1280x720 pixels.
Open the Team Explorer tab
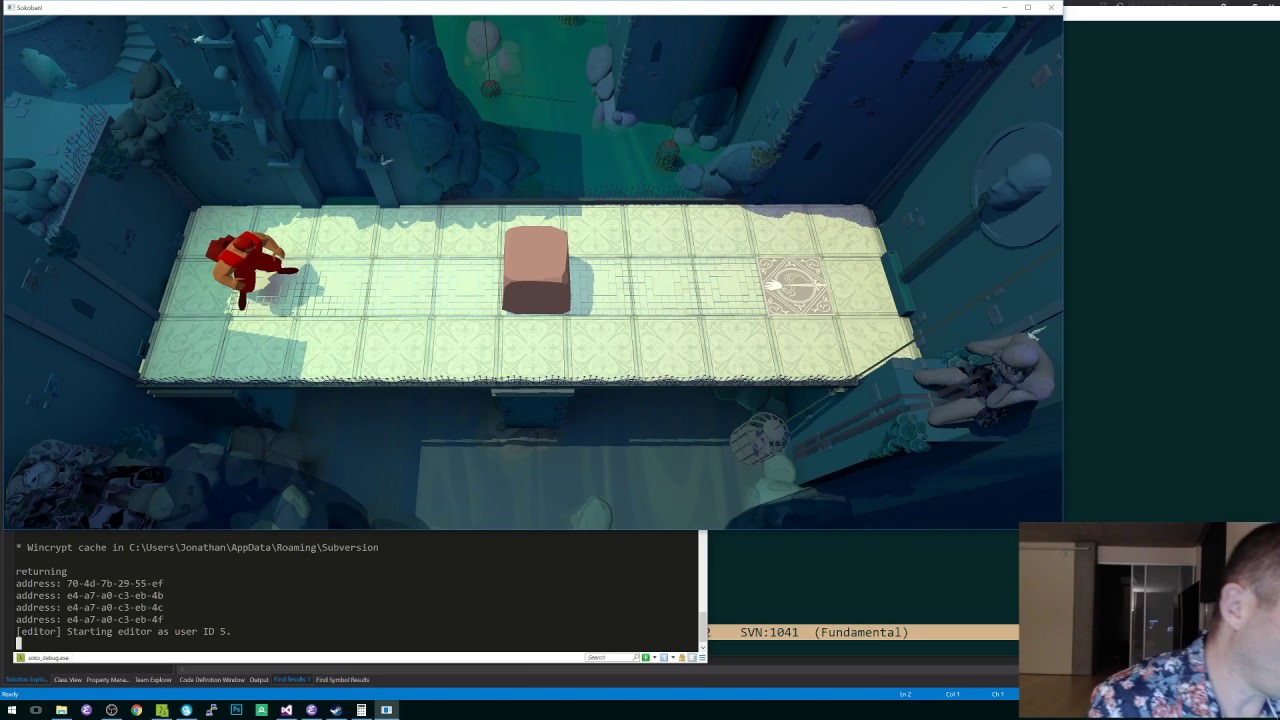pos(153,680)
